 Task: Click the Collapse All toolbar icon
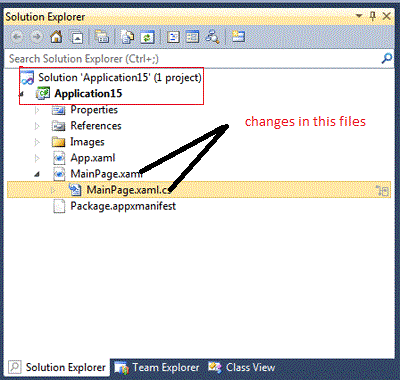[x=77, y=37]
